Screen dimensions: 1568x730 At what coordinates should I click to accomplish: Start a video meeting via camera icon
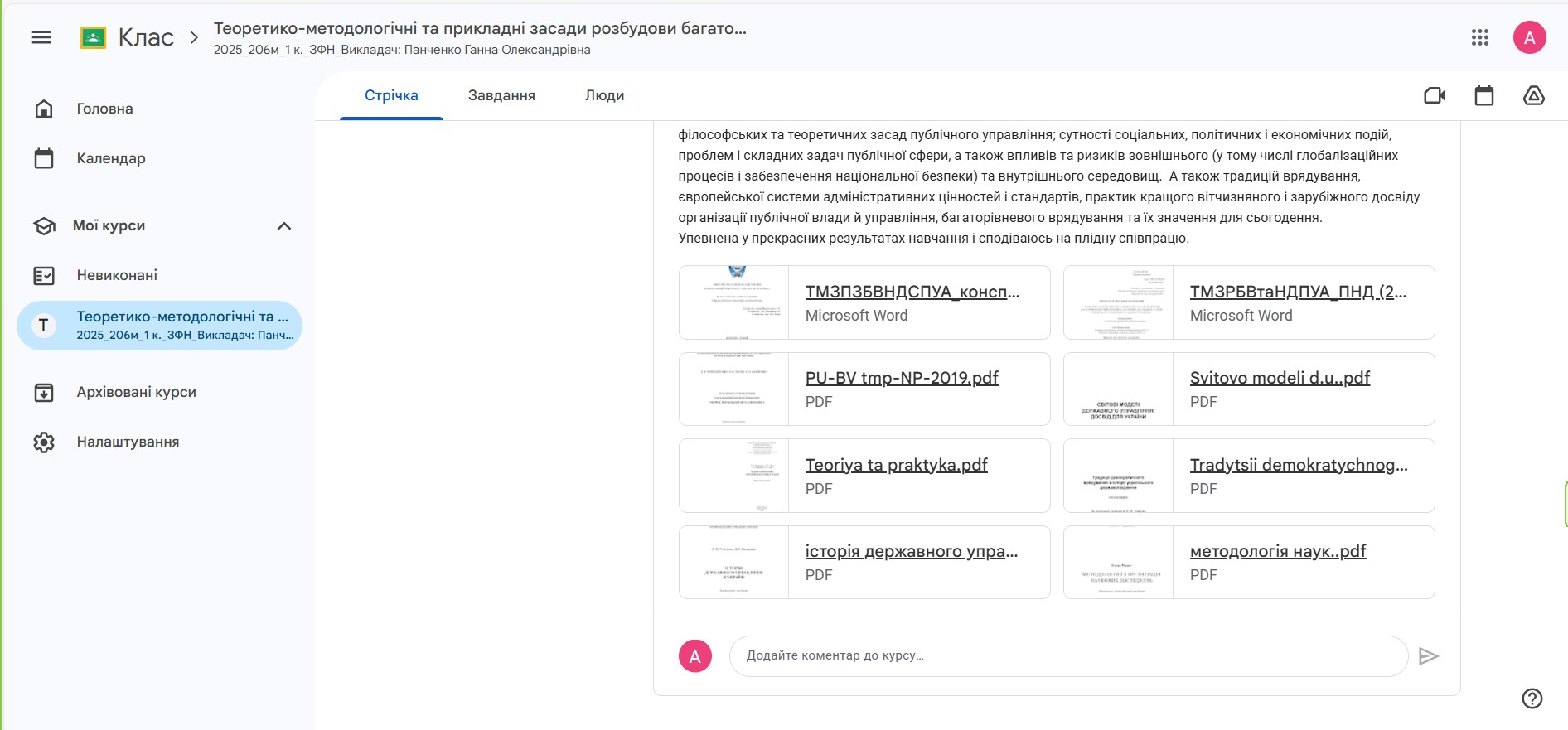pyautogui.click(x=1435, y=96)
